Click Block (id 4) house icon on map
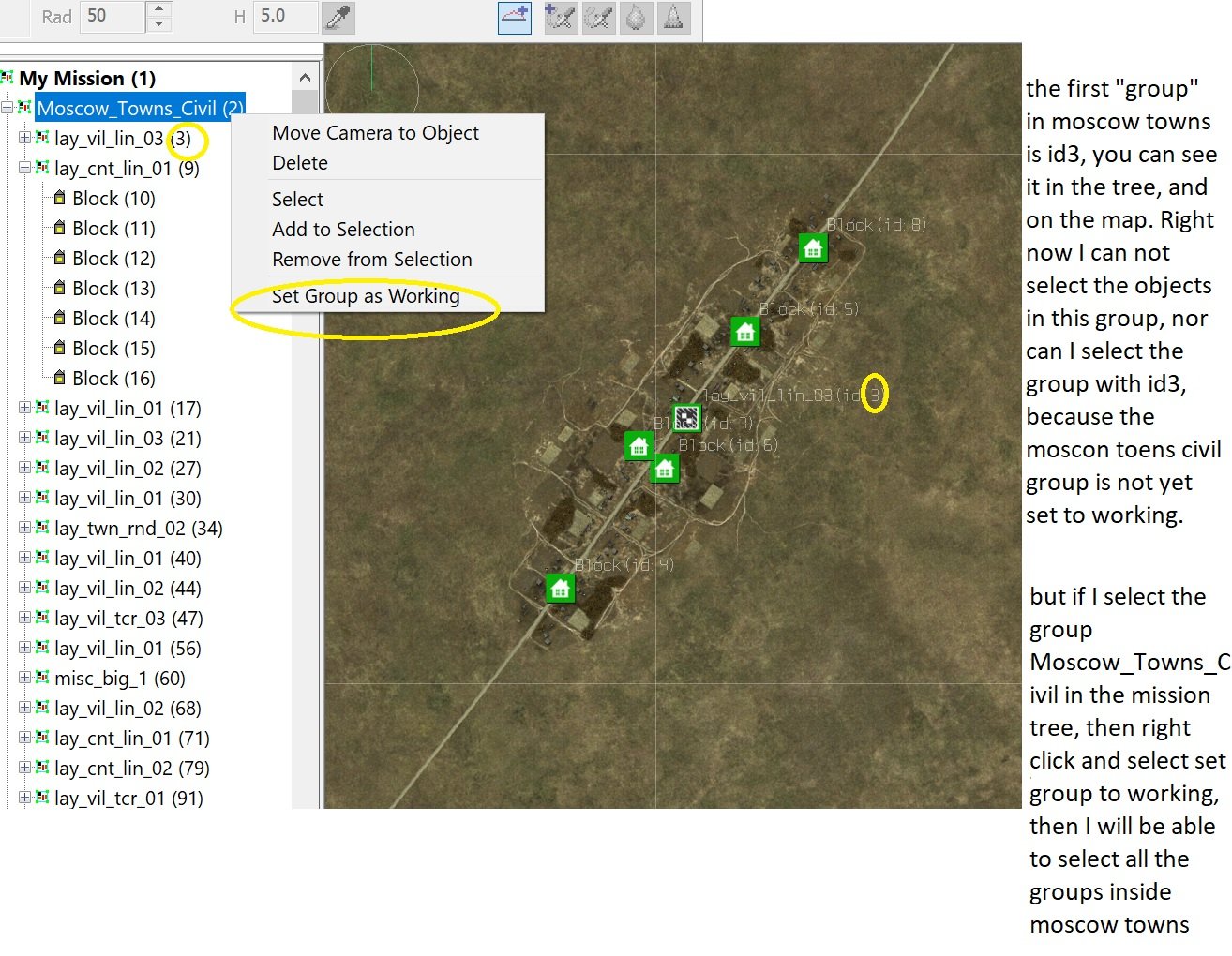 (x=561, y=589)
